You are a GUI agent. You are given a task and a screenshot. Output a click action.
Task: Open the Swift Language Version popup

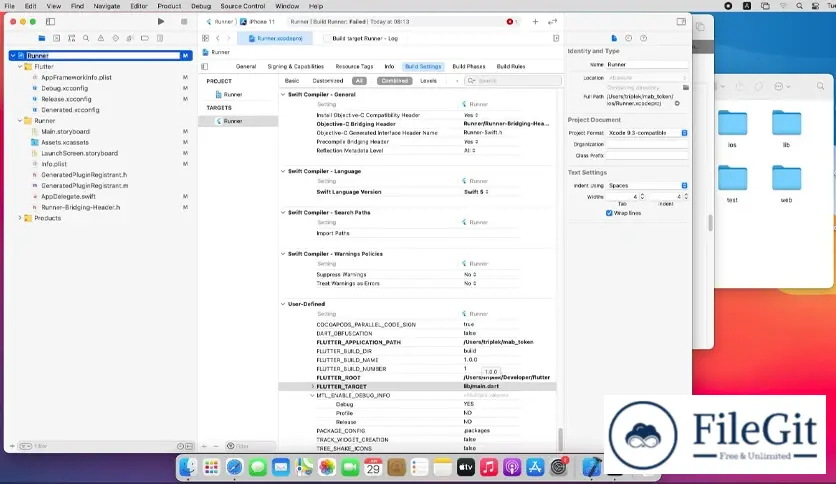coord(476,192)
